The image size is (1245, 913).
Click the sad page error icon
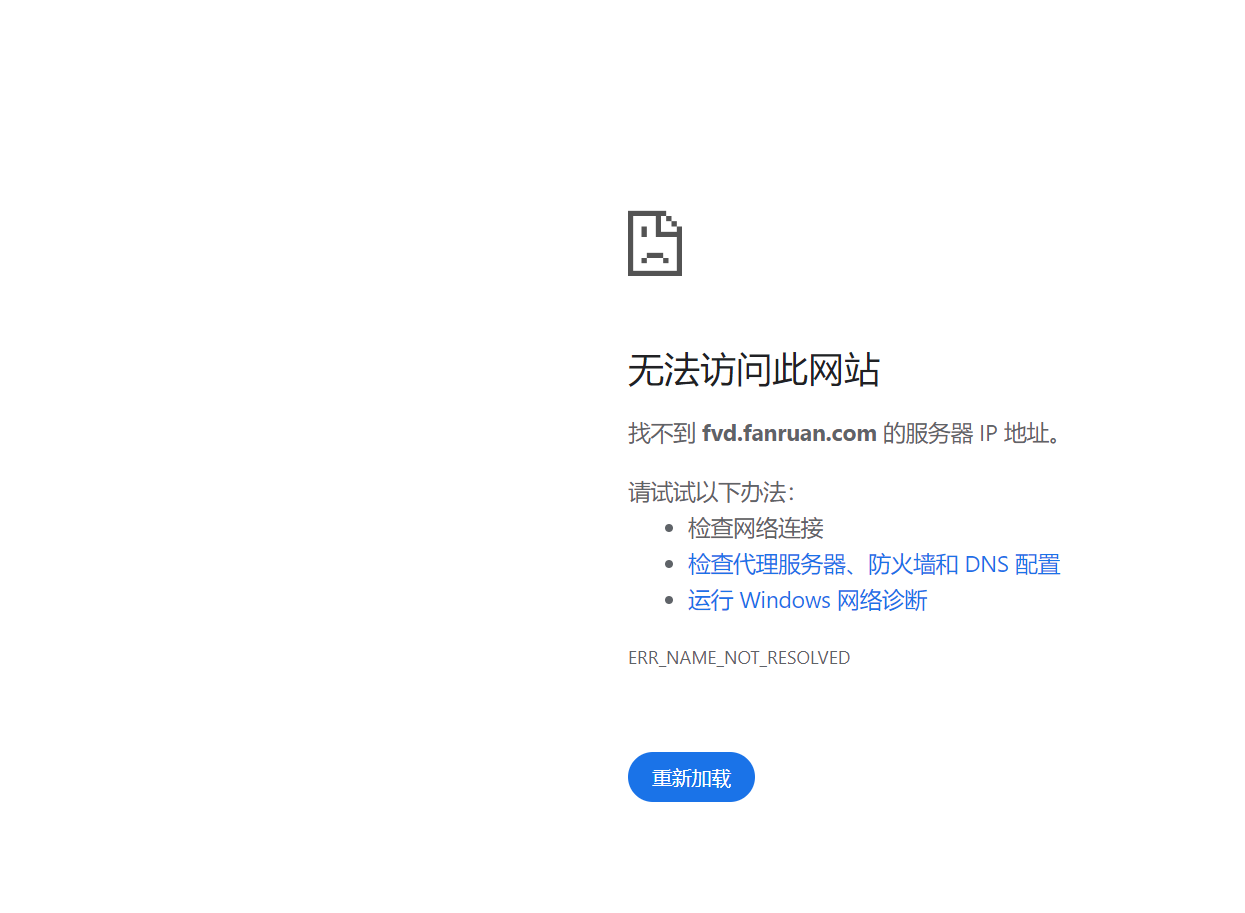click(655, 243)
